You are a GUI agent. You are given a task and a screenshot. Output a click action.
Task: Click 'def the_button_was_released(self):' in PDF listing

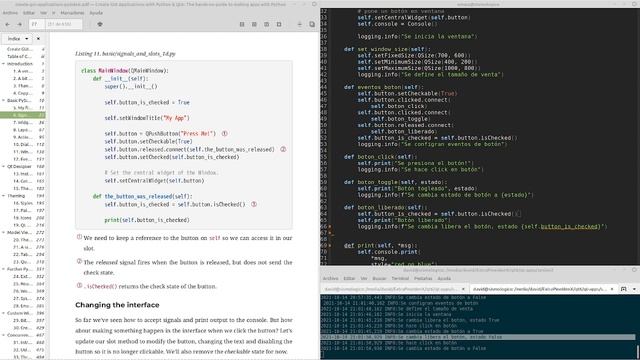142,197
